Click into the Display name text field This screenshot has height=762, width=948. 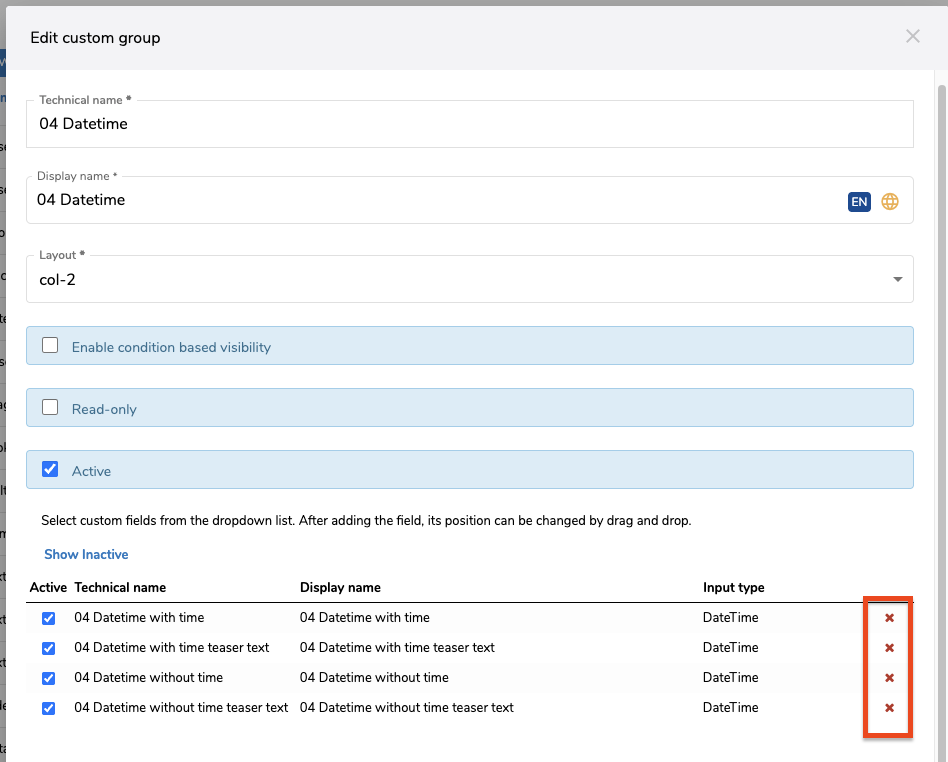click(x=430, y=201)
